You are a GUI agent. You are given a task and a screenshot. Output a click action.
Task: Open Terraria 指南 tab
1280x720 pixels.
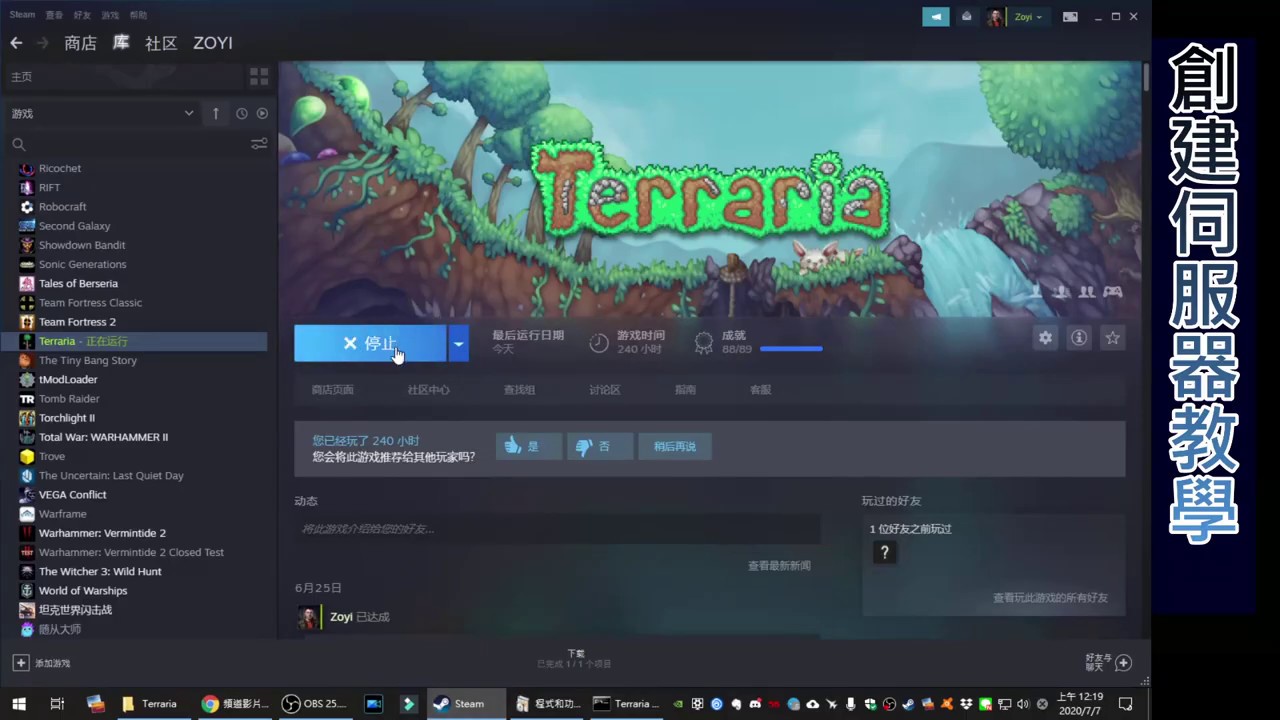tap(685, 390)
